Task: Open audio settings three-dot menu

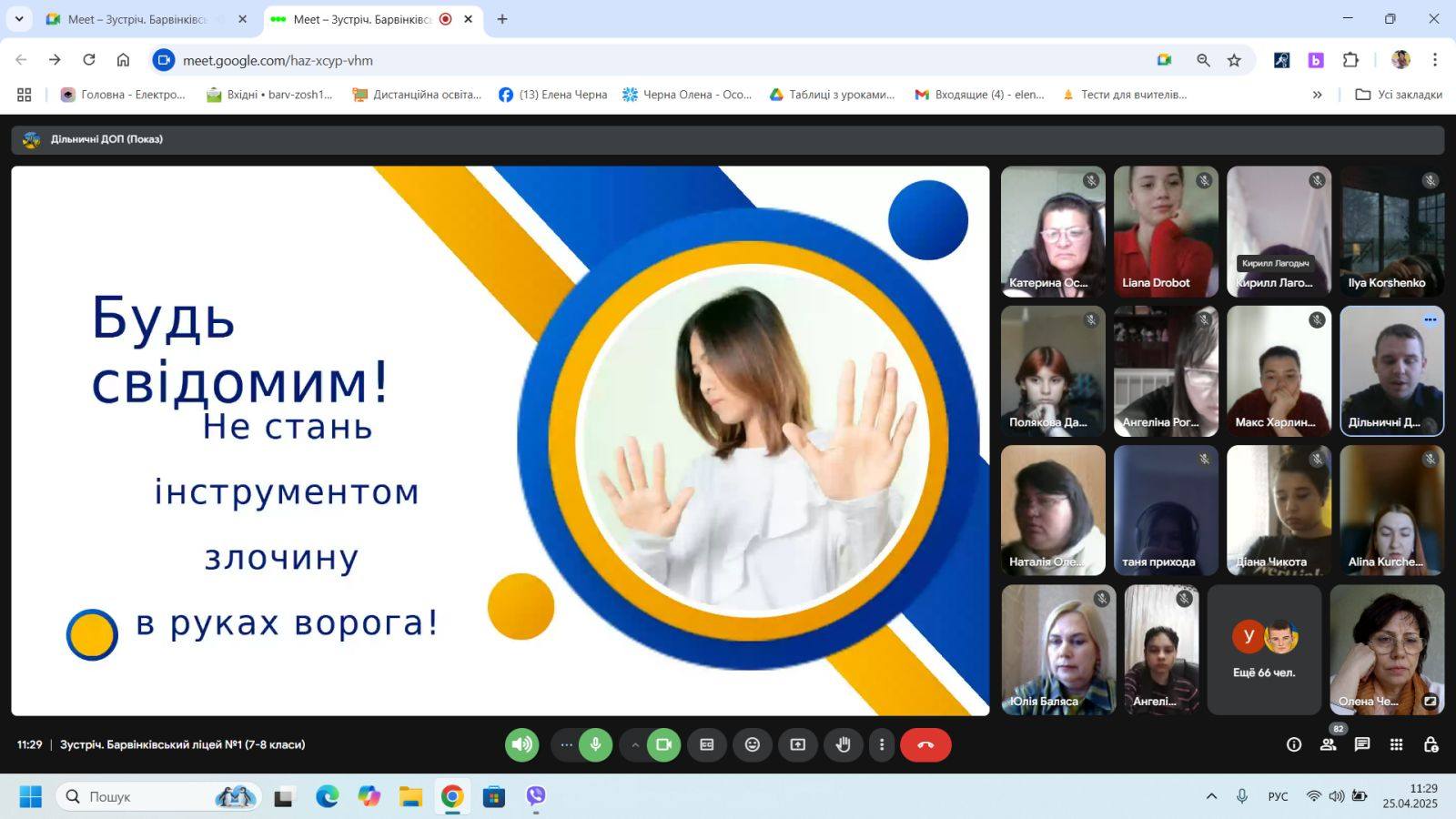Action: tap(566, 744)
